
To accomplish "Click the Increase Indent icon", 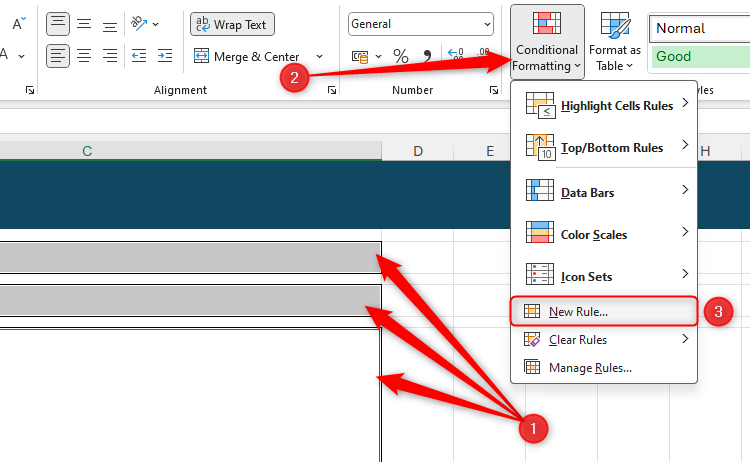I will pos(164,56).
